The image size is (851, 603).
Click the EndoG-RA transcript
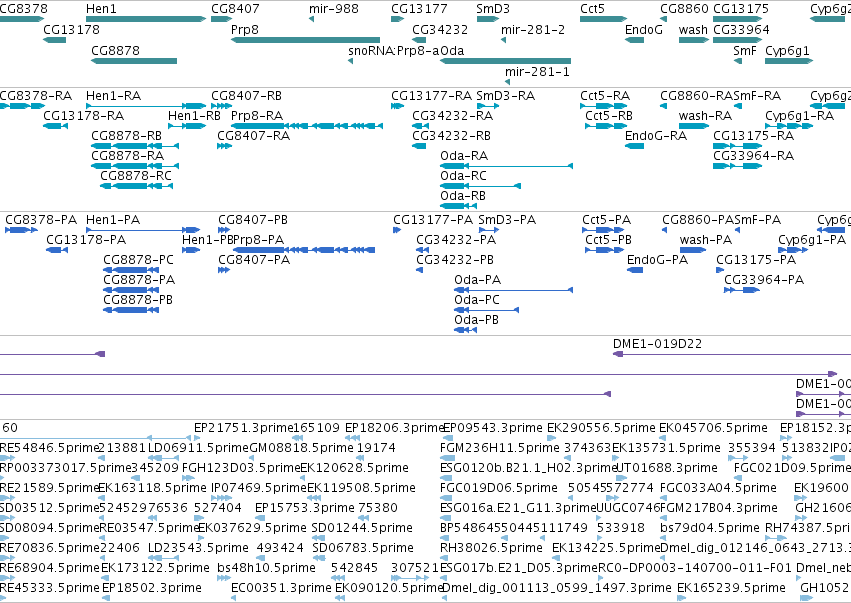pyautogui.click(x=635, y=146)
